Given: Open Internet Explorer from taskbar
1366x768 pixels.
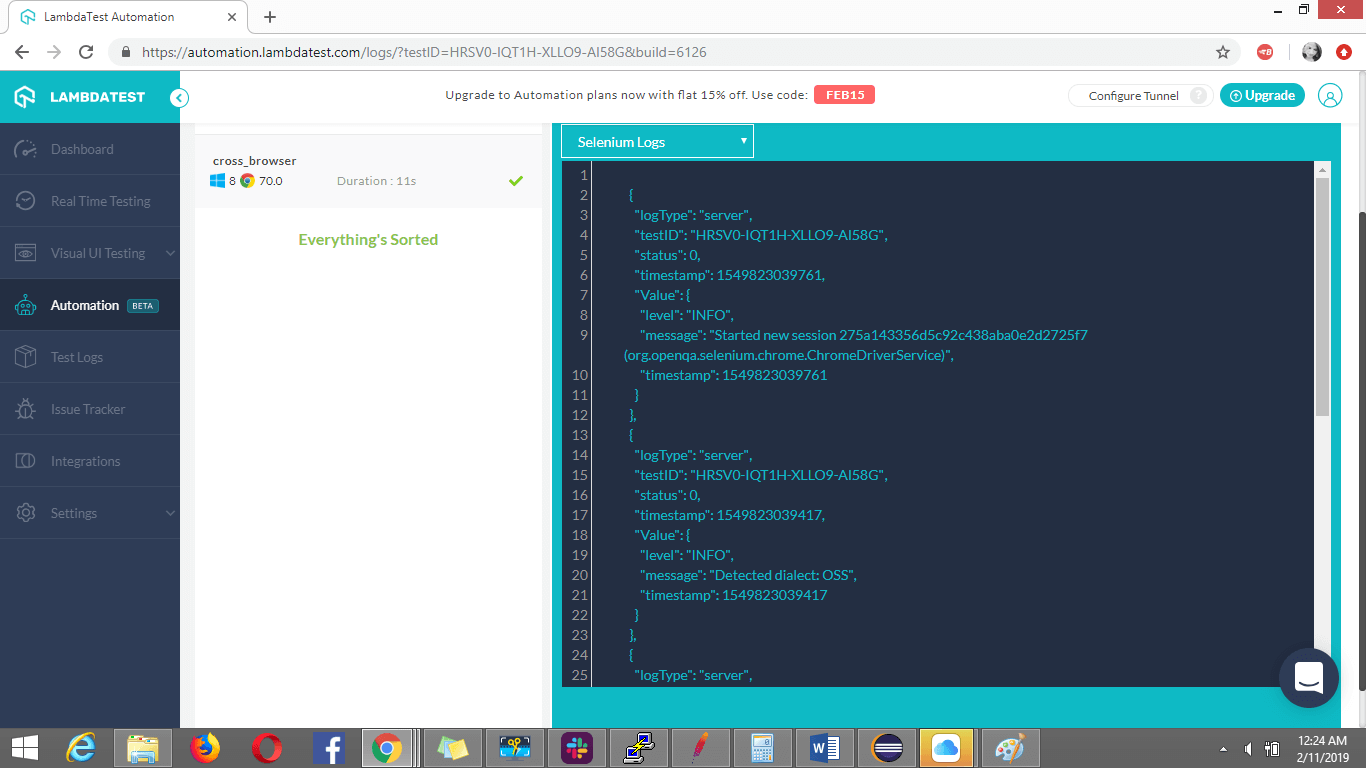Looking at the screenshot, I should pyautogui.click(x=81, y=747).
